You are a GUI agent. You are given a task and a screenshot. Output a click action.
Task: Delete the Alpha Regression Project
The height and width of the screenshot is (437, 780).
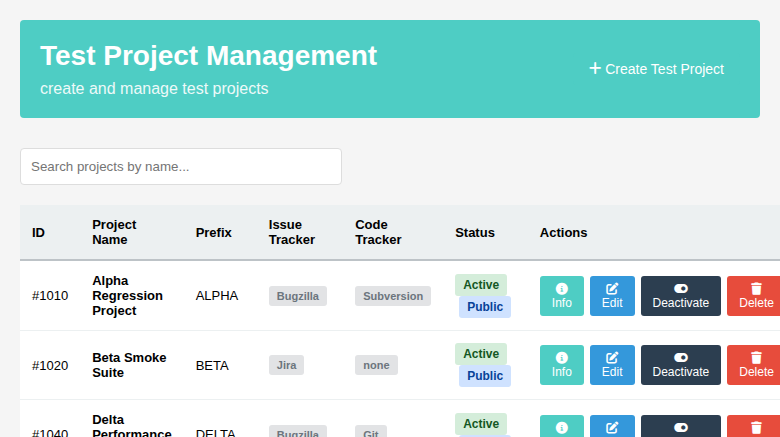click(756, 296)
